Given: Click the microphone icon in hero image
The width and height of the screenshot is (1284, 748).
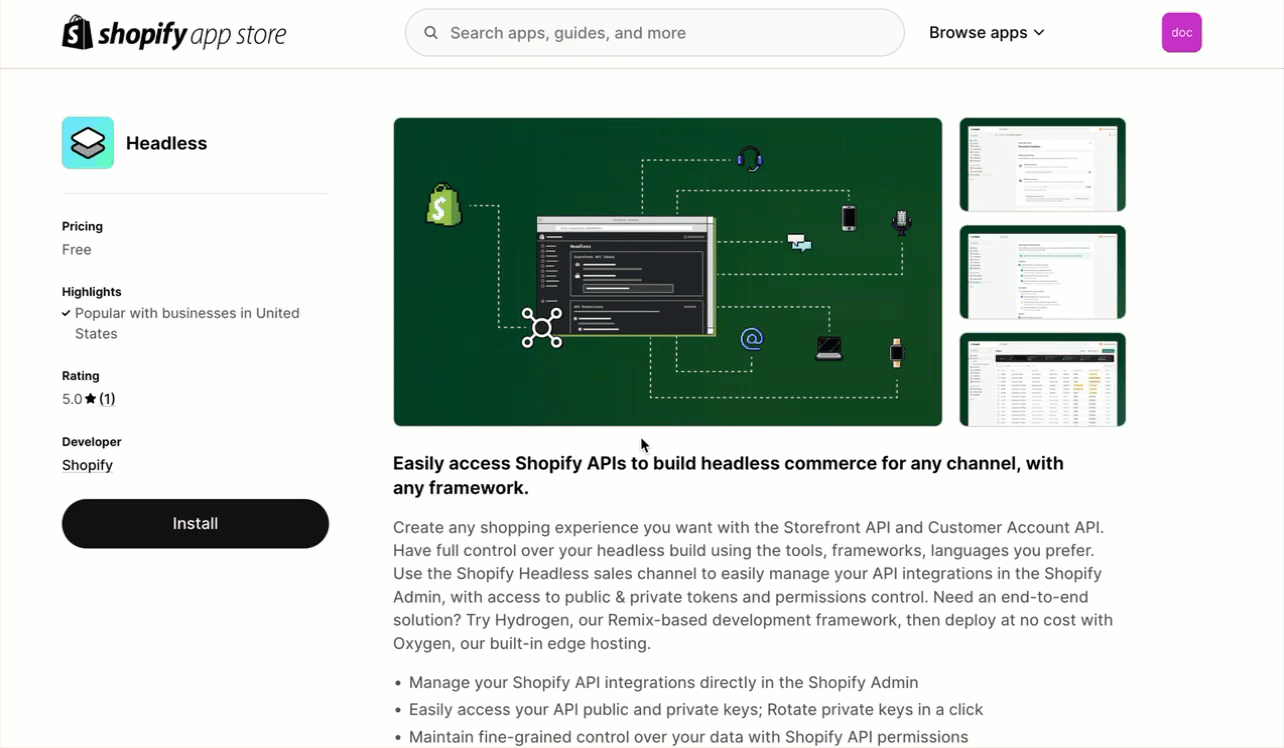Looking at the screenshot, I should pos(901,222).
